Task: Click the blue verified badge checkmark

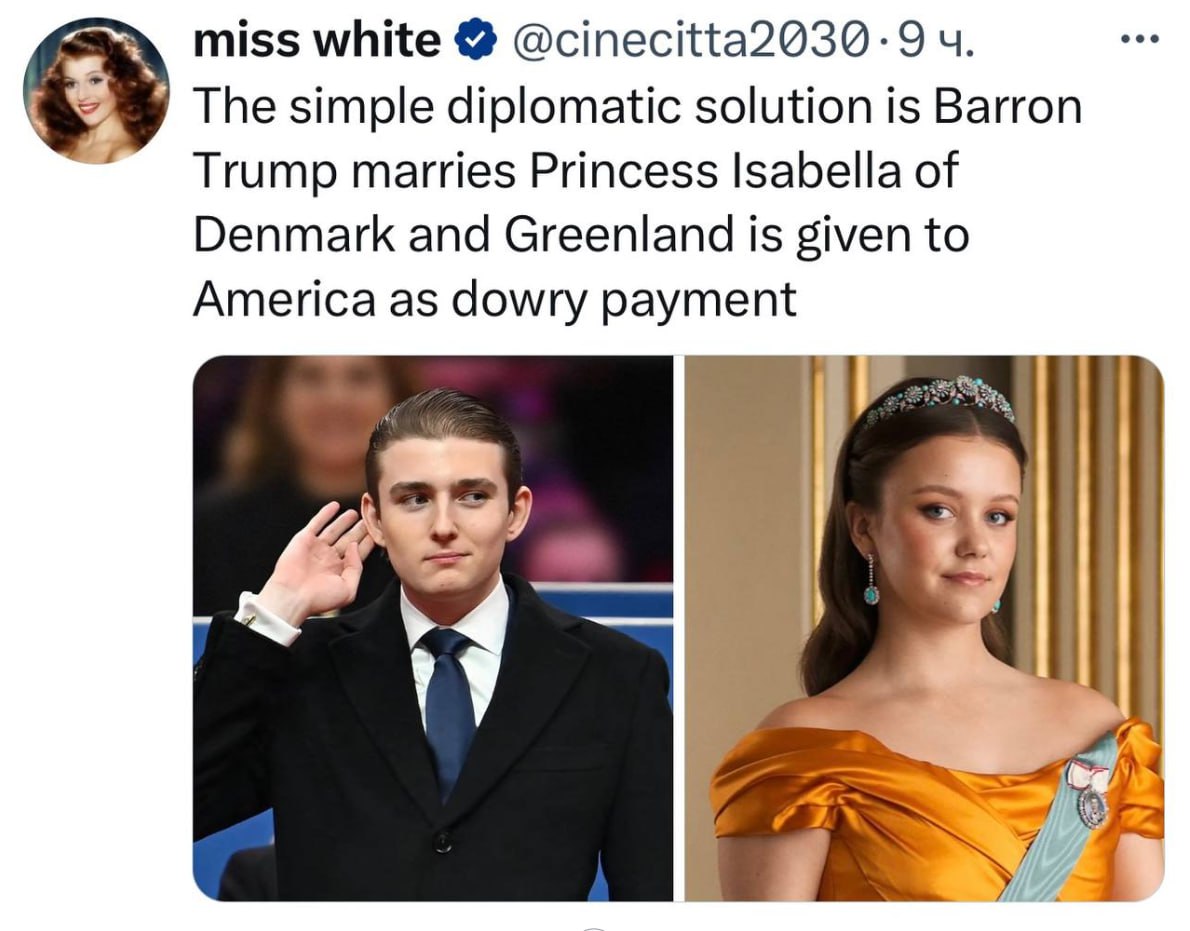Action: (475, 41)
